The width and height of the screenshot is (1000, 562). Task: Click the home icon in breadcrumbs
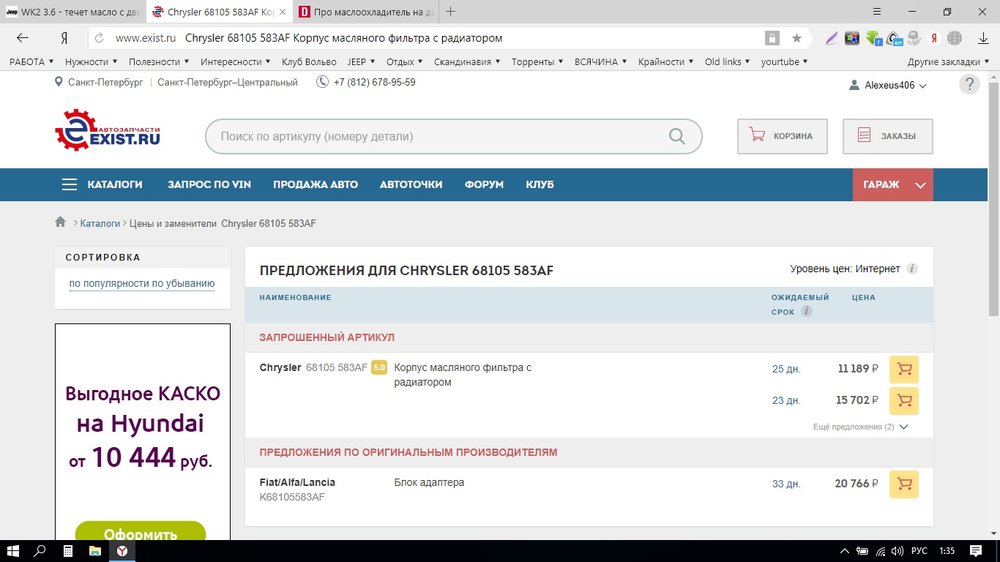(x=60, y=222)
